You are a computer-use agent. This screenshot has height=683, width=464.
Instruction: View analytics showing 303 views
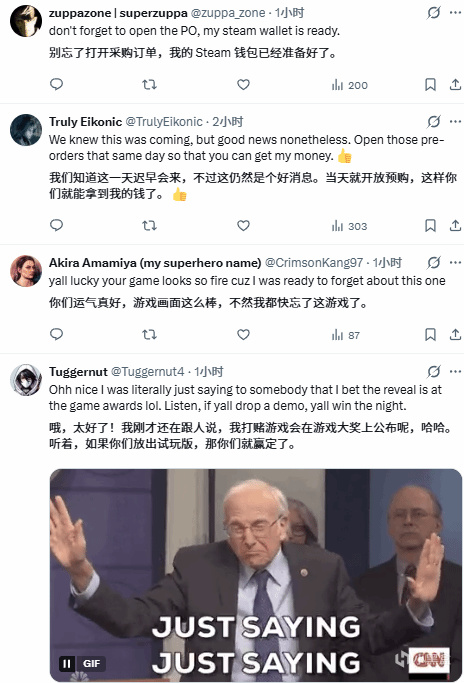coord(349,226)
